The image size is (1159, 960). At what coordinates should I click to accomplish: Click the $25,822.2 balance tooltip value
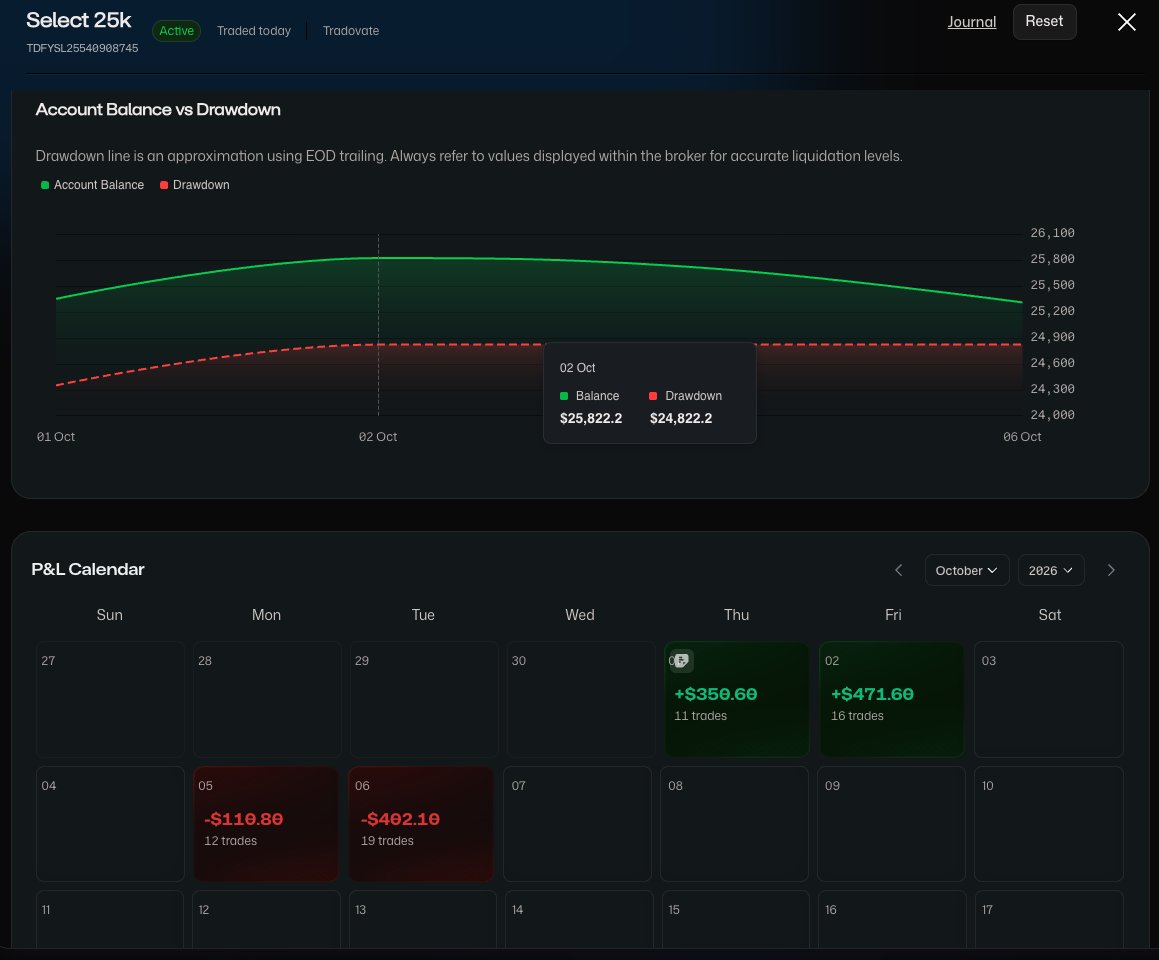(x=591, y=418)
